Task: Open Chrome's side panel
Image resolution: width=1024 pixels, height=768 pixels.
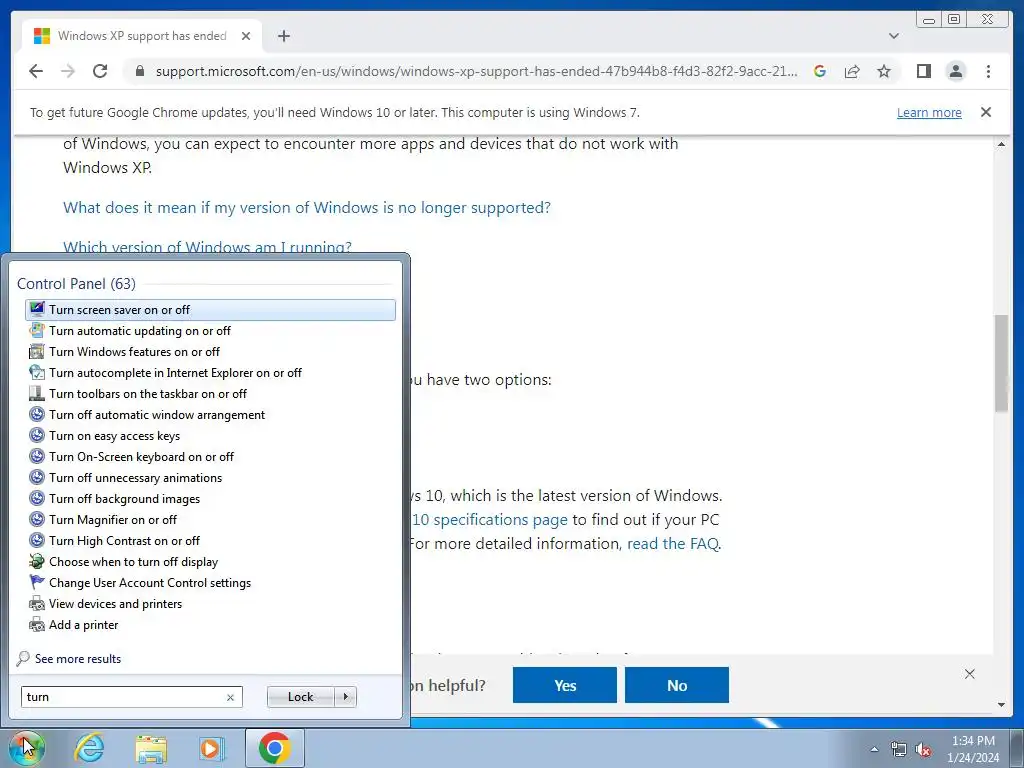Action: (923, 71)
